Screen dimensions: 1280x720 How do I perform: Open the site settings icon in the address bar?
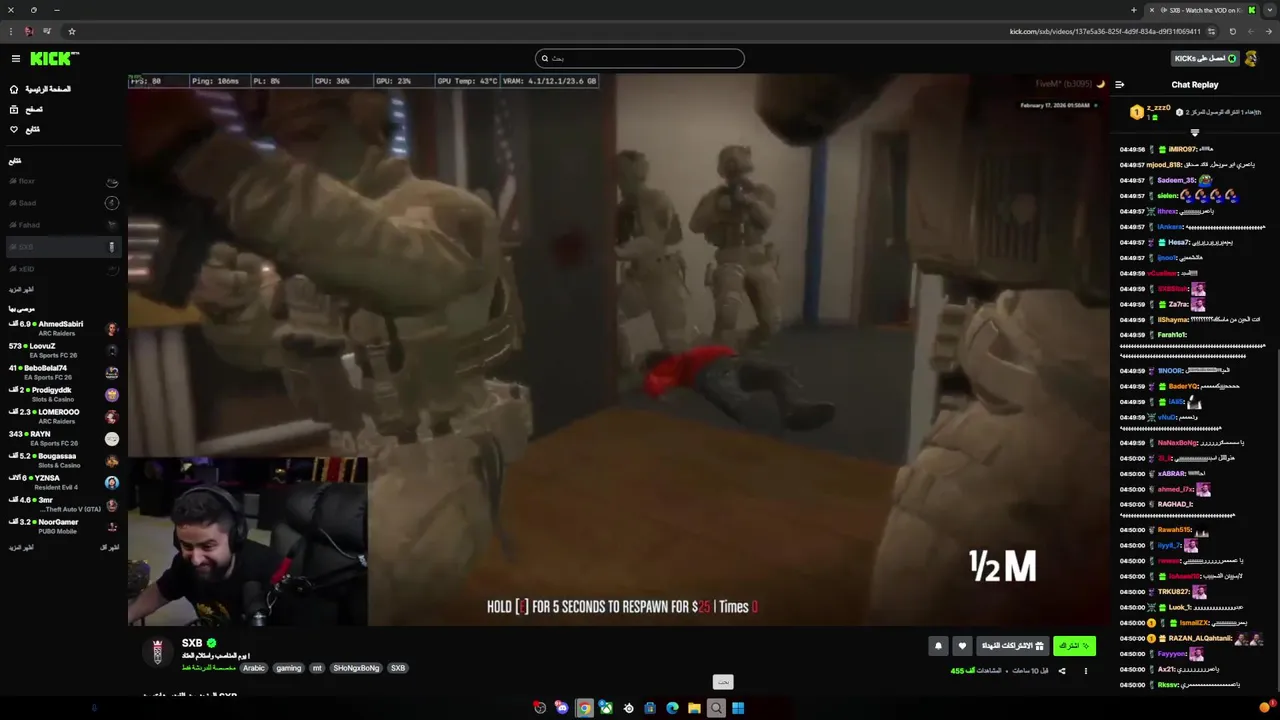coord(1211,31)
